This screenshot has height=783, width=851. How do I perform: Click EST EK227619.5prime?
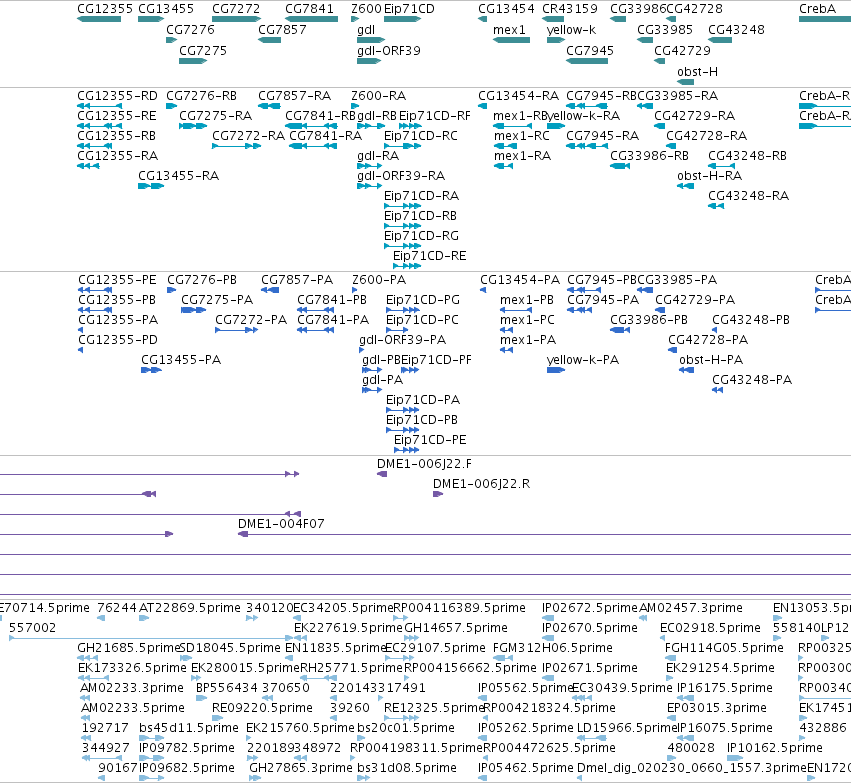click(x=348, y=628)
